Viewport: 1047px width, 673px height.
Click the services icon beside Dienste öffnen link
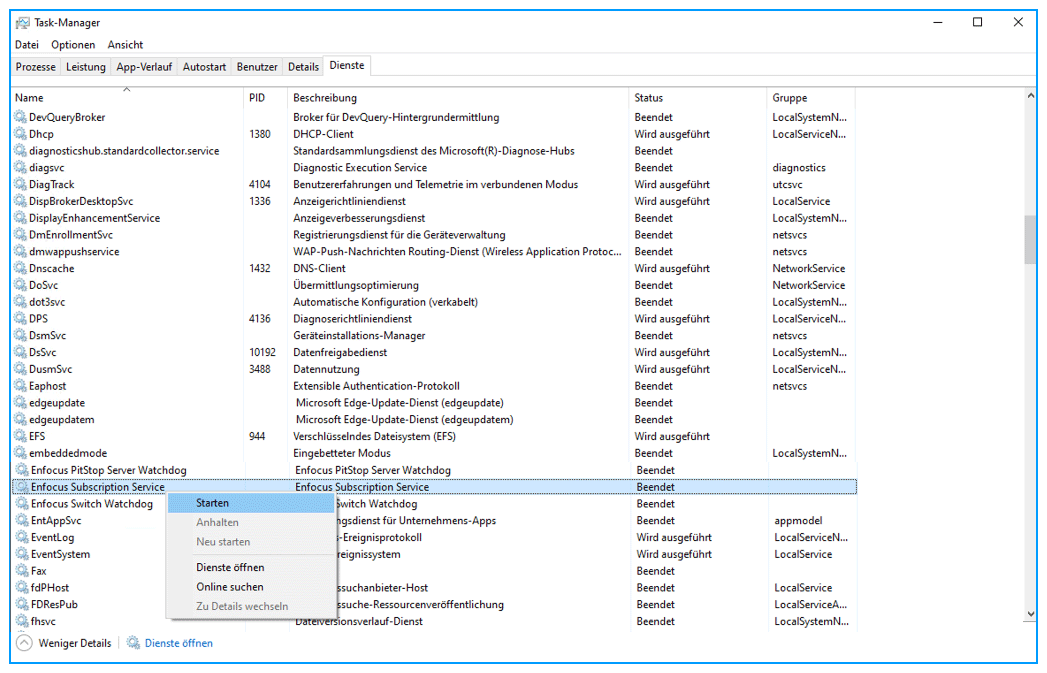click(134, 643)
